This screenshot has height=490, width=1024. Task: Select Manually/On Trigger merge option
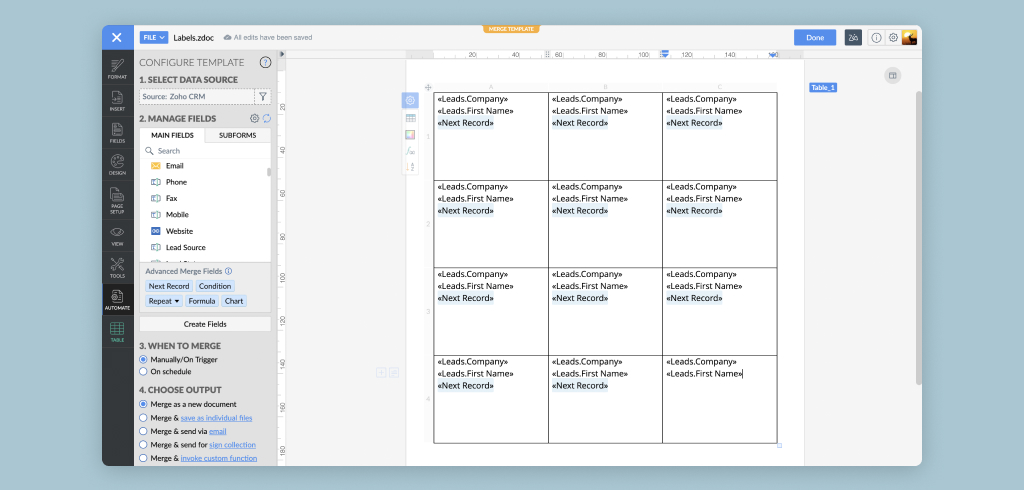[x=143, y=359]
